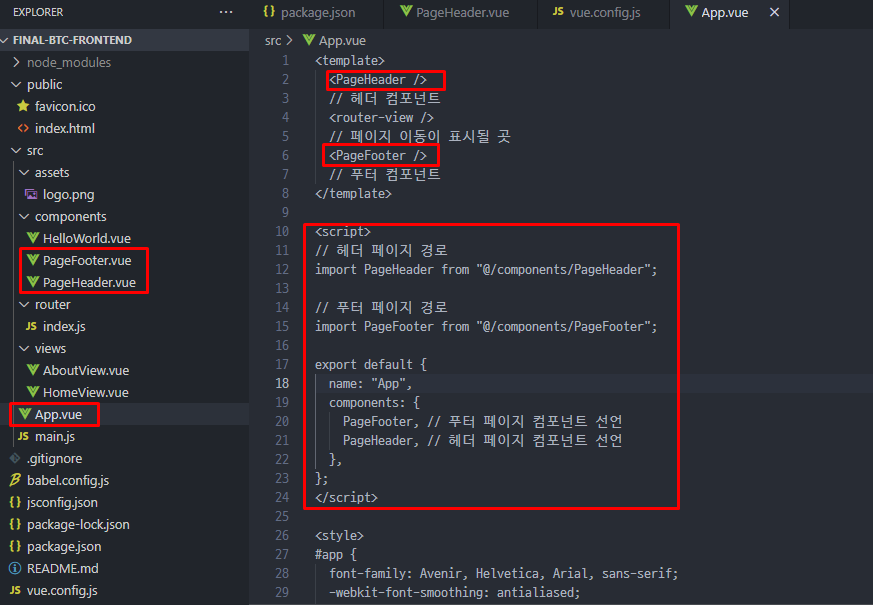This screenshot has height=605, width=873.
Task: Click the Vue icon beside HelloWorld.vue
Action: pyautogui.click(x=33, y=238)
